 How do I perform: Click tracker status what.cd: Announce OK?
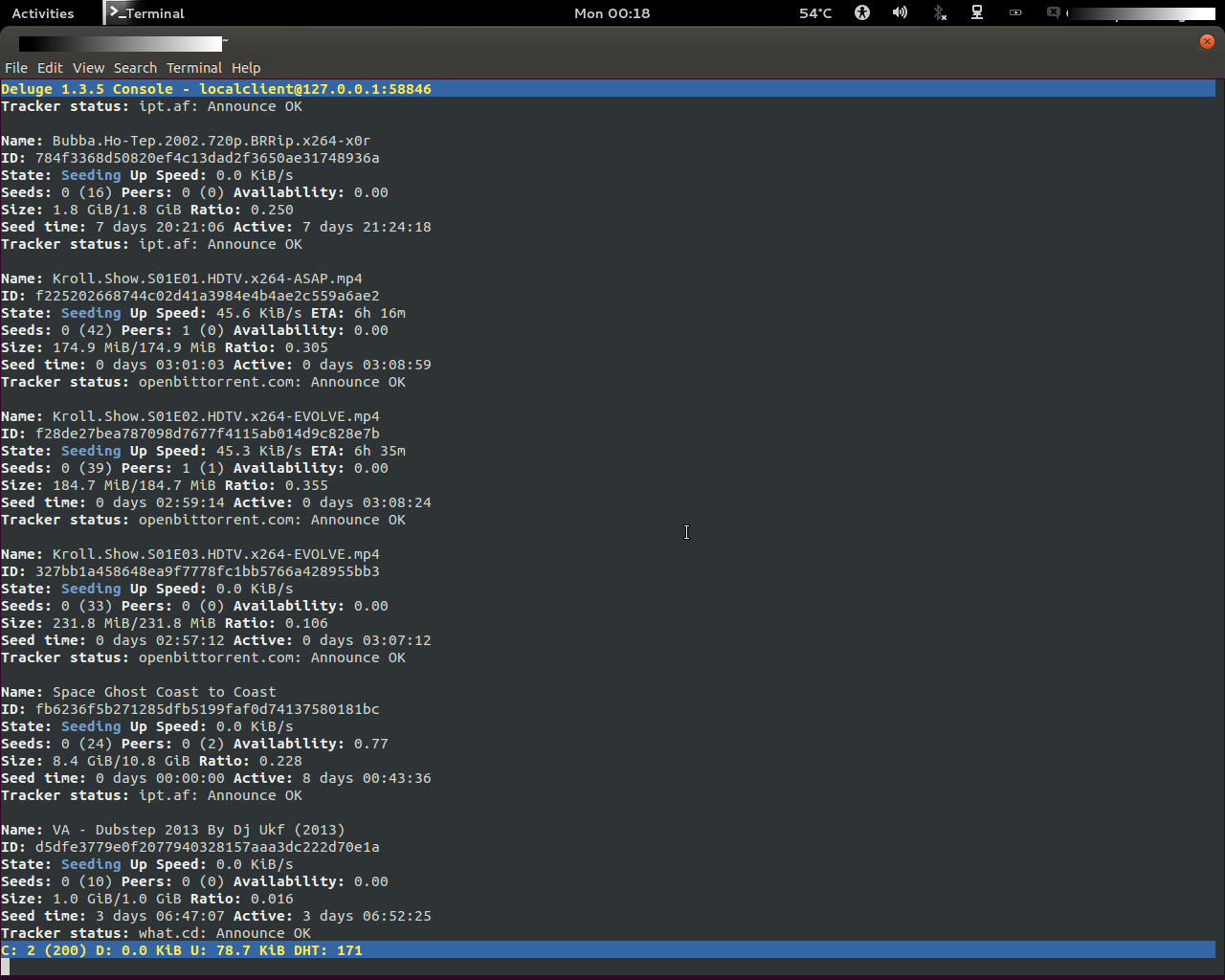[x=225, y=933]
